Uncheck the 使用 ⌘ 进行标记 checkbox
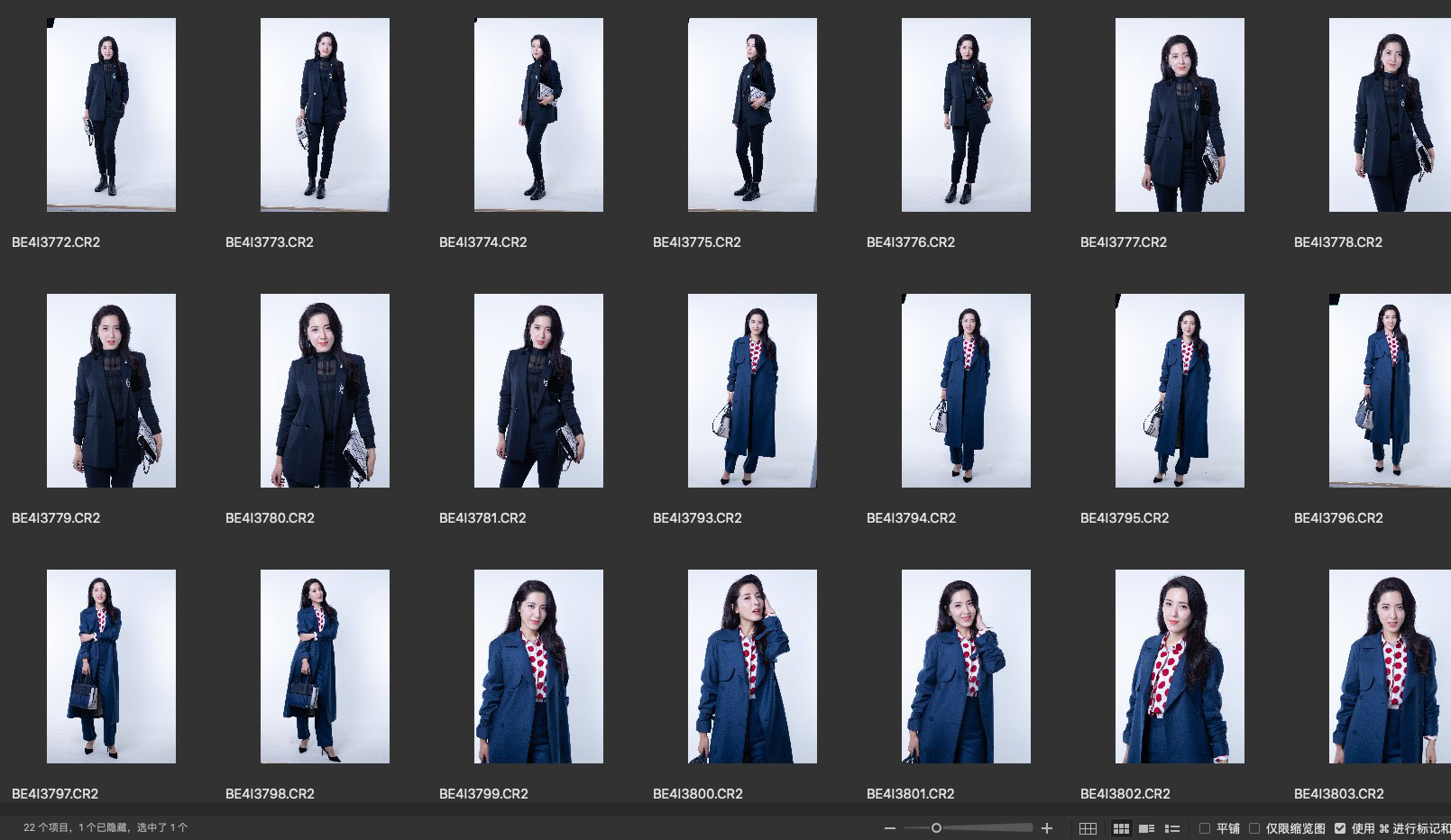Screen dimensions: 1451x840 pyautogui.click(x=1340, y=828)
